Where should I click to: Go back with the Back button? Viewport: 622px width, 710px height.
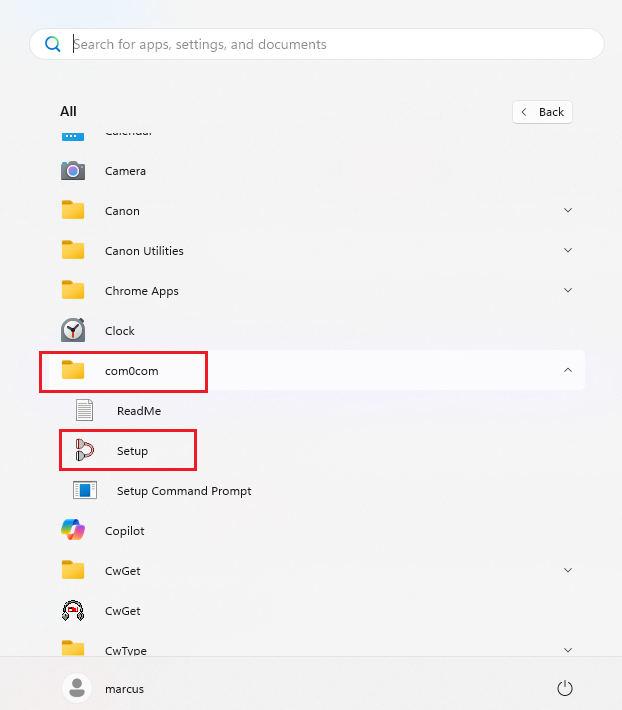coord(542,112)
